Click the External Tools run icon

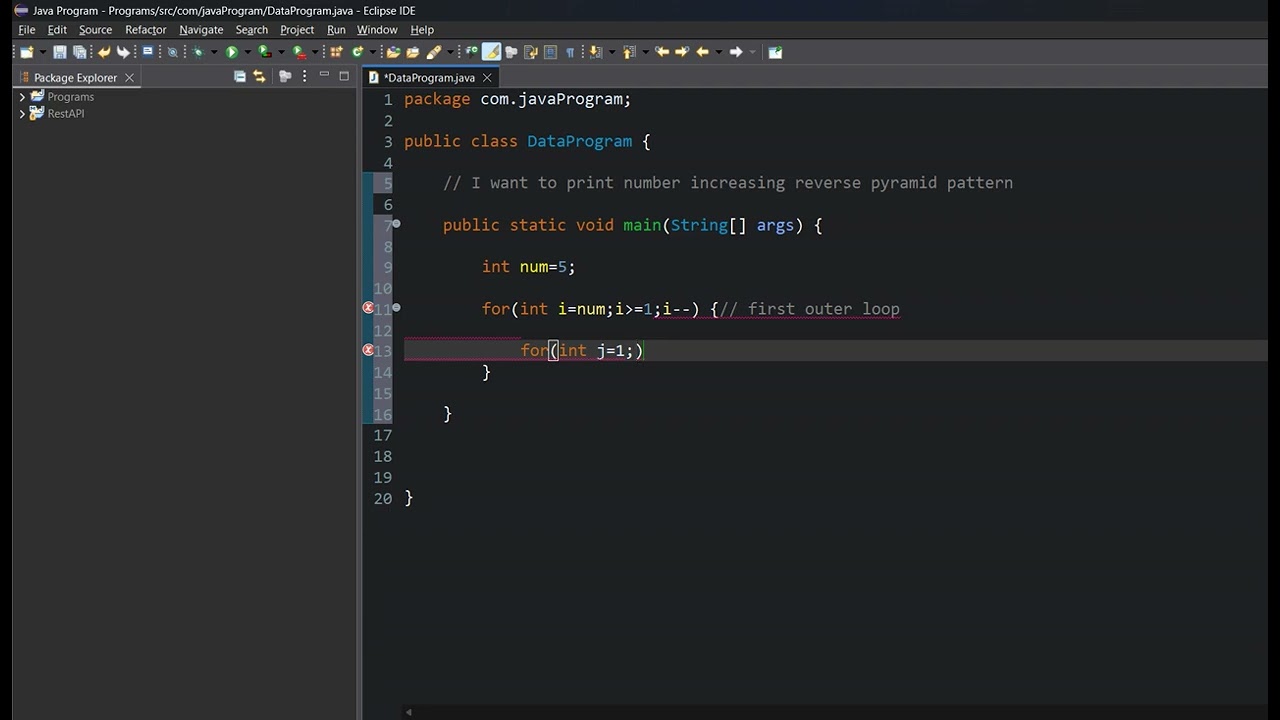pyautogui.click(x=299, y=52)
